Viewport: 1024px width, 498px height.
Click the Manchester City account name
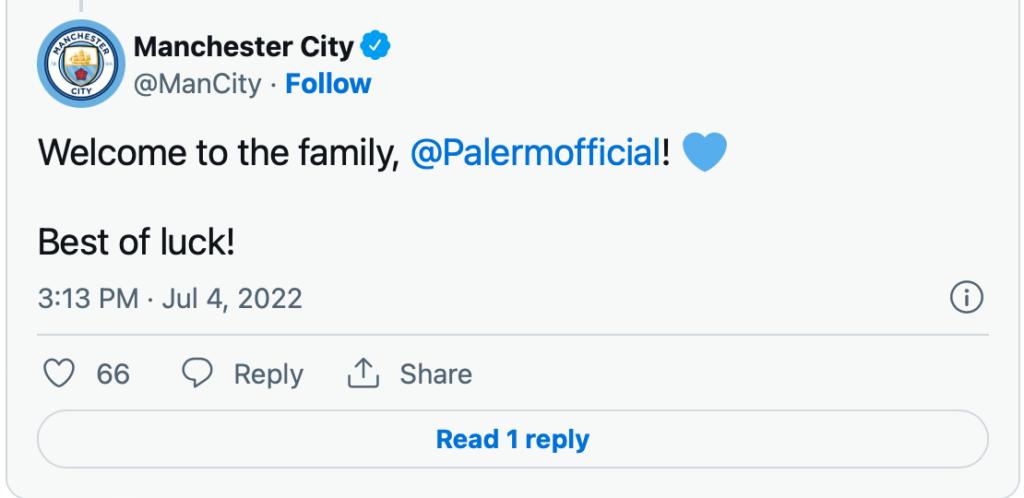click(x=243, y=46)
